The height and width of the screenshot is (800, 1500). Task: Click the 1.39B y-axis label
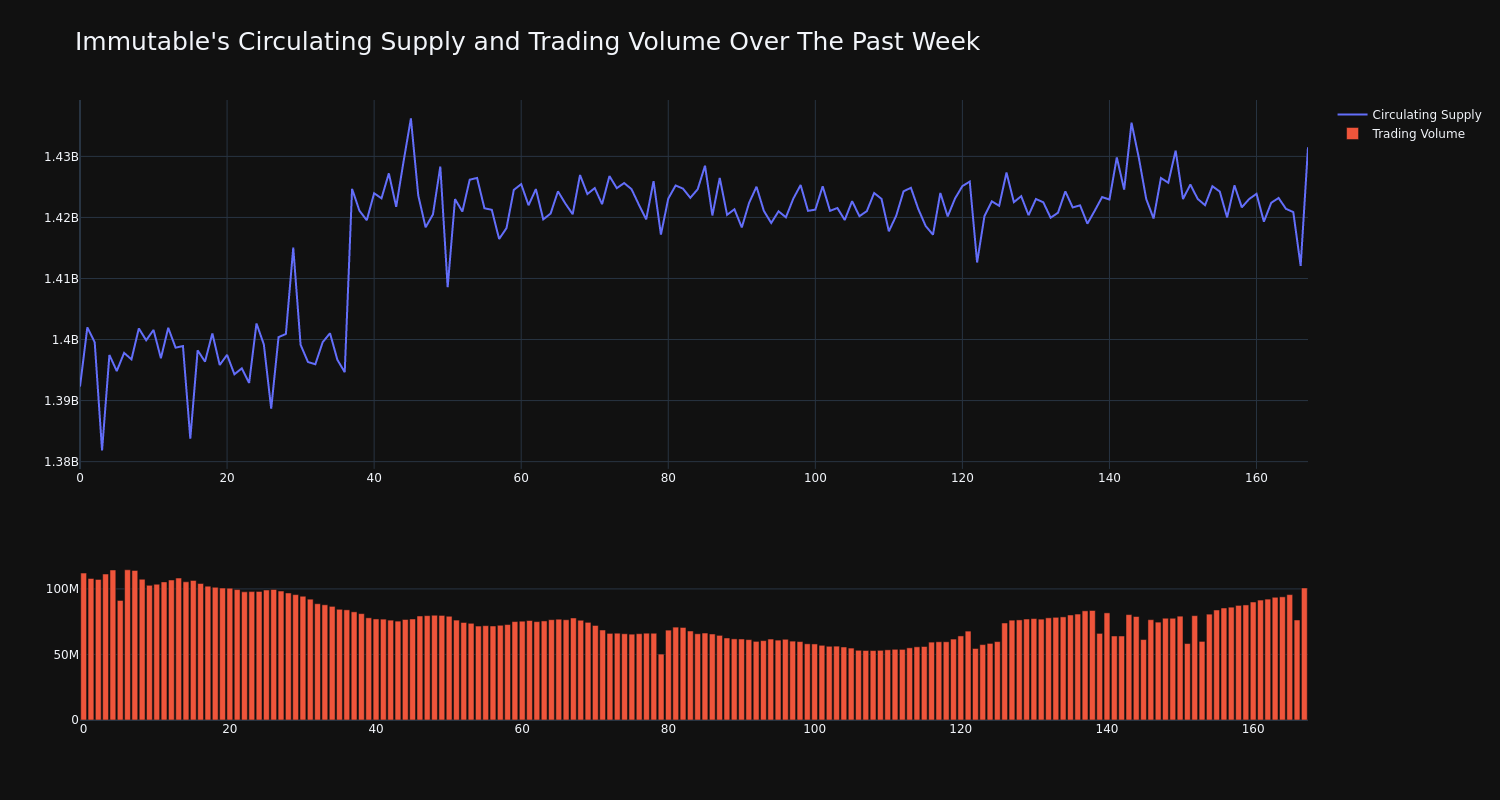[x=61, y=401]
